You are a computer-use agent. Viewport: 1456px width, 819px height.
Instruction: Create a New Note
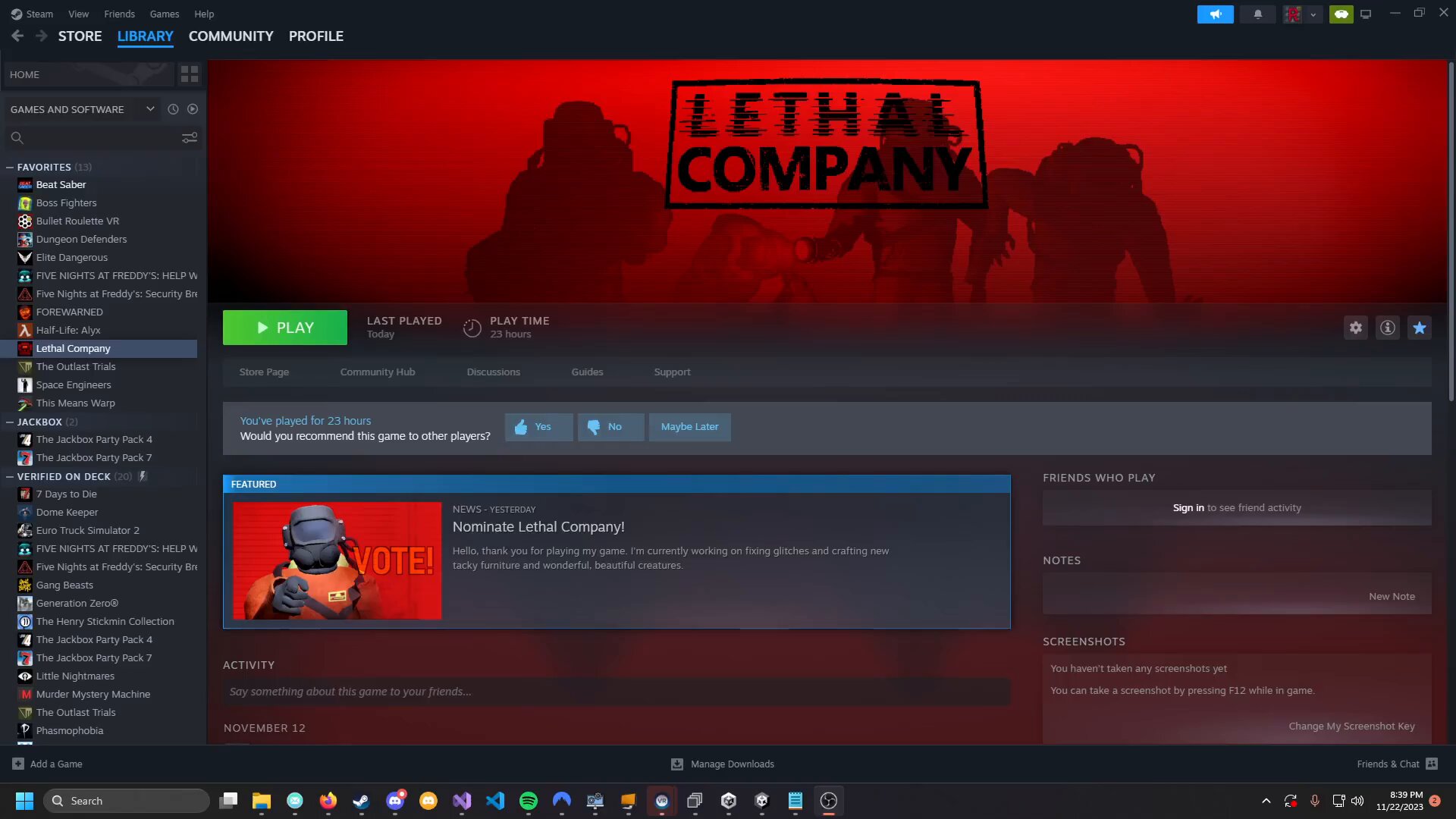(1392, 596)
